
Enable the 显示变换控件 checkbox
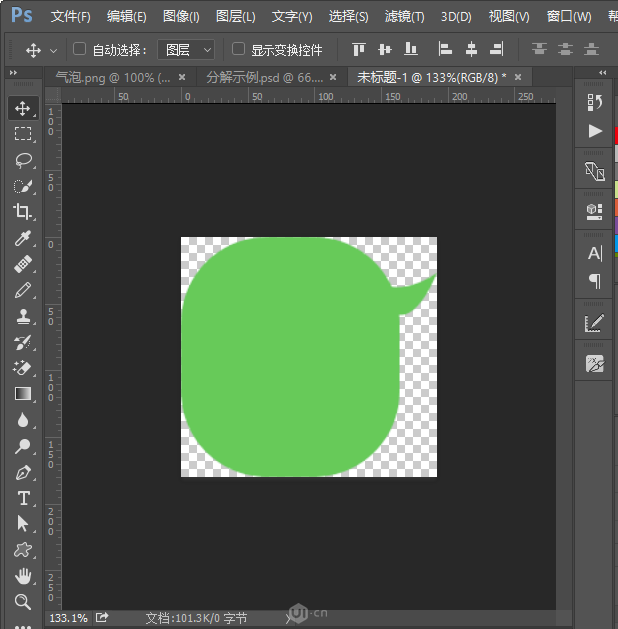(238, 49)
